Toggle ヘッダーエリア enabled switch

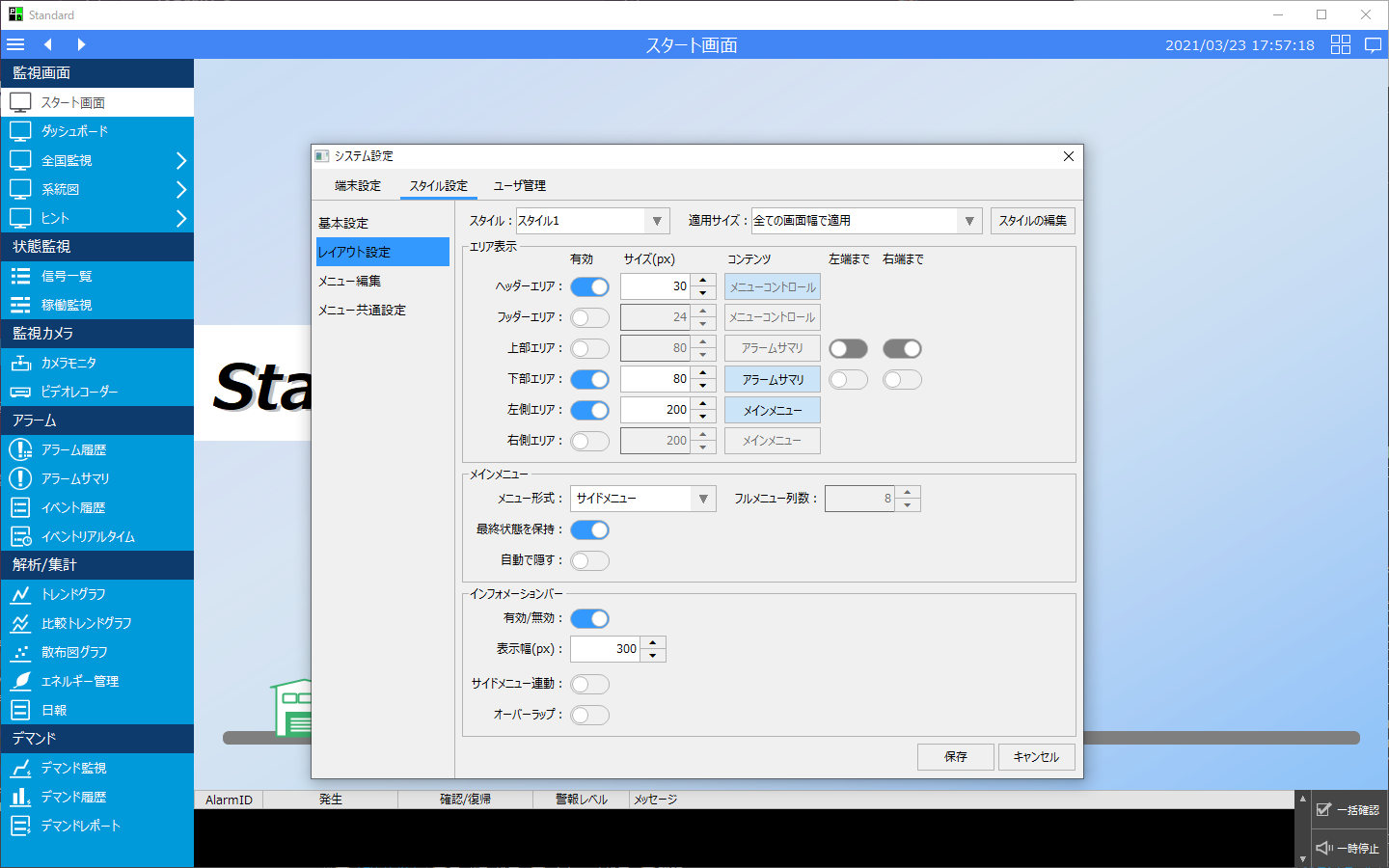589,286
